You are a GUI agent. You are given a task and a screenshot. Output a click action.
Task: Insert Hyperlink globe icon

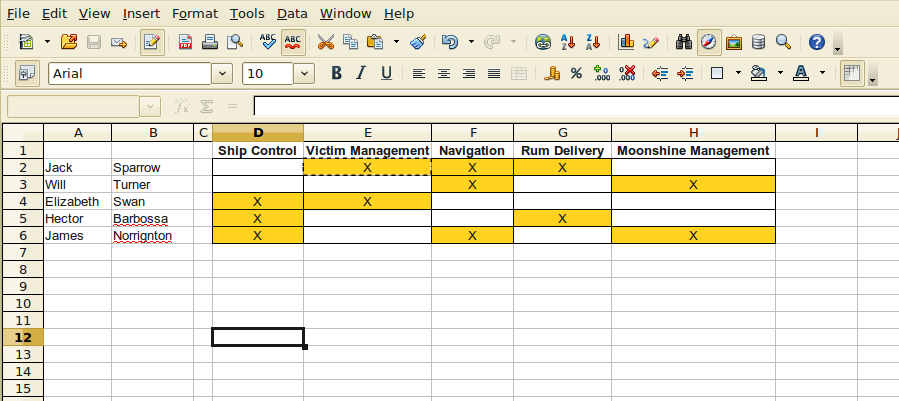[542, 42]
